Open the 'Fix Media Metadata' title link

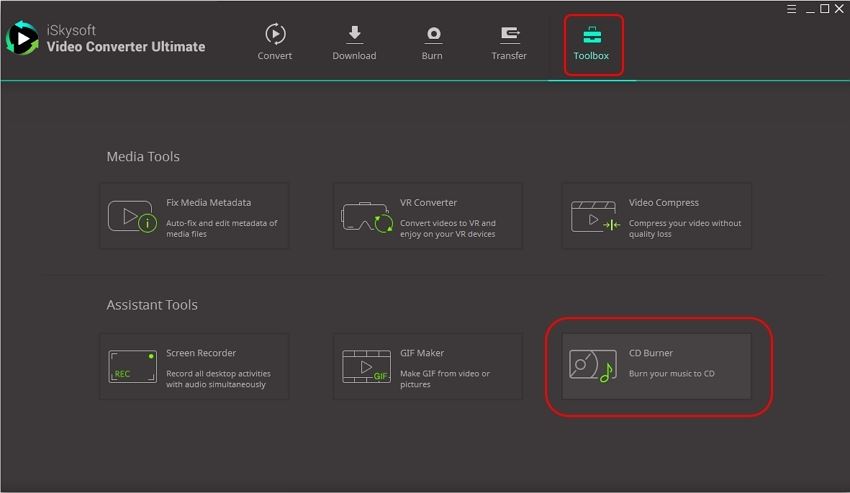coord(208,203)
